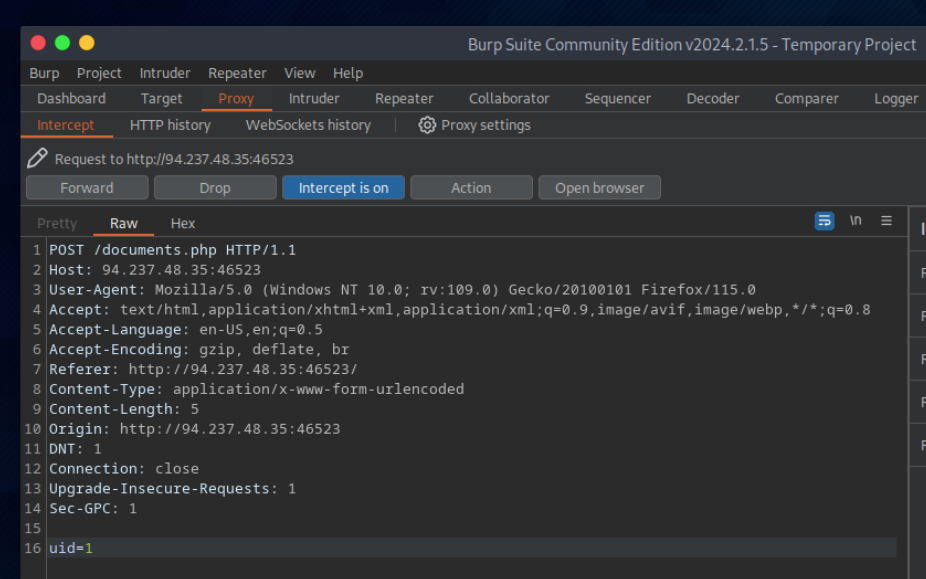Click the pencil edit icon beside request URL

tap(37, 158)
